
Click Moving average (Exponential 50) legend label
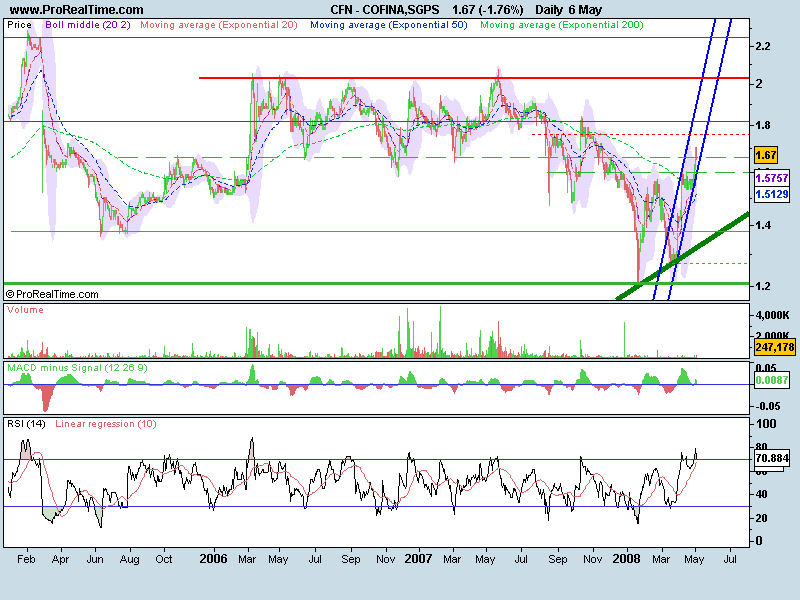coord(389,25)
